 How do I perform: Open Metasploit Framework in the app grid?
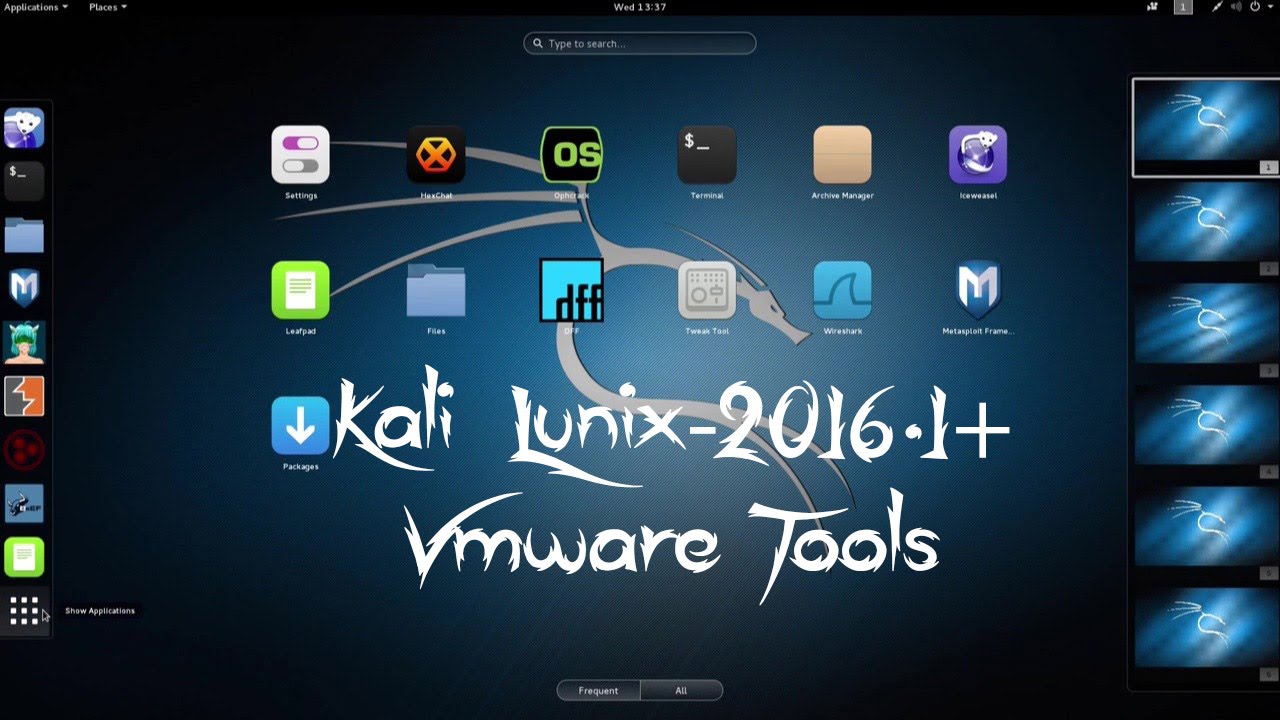(x=978, y=297)
